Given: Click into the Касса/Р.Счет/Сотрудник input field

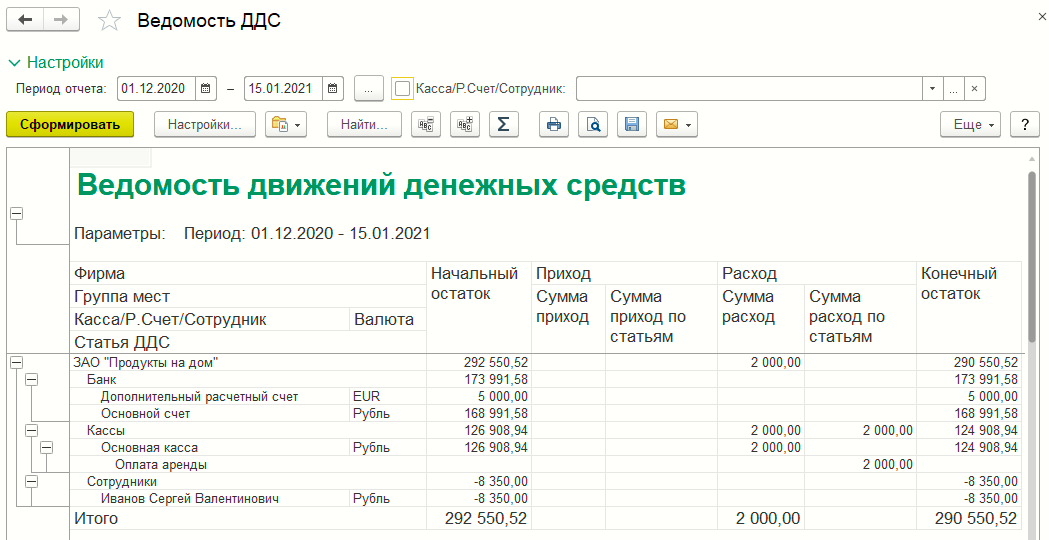Looking at the screenshot, I should coord(748,89).
